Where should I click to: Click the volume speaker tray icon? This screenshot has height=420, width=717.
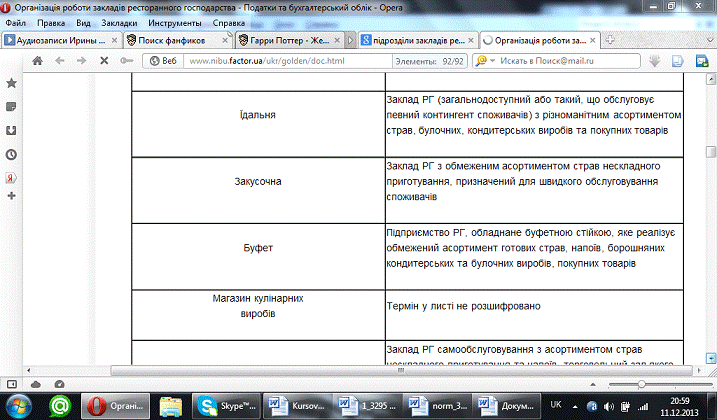pos(609,406)
